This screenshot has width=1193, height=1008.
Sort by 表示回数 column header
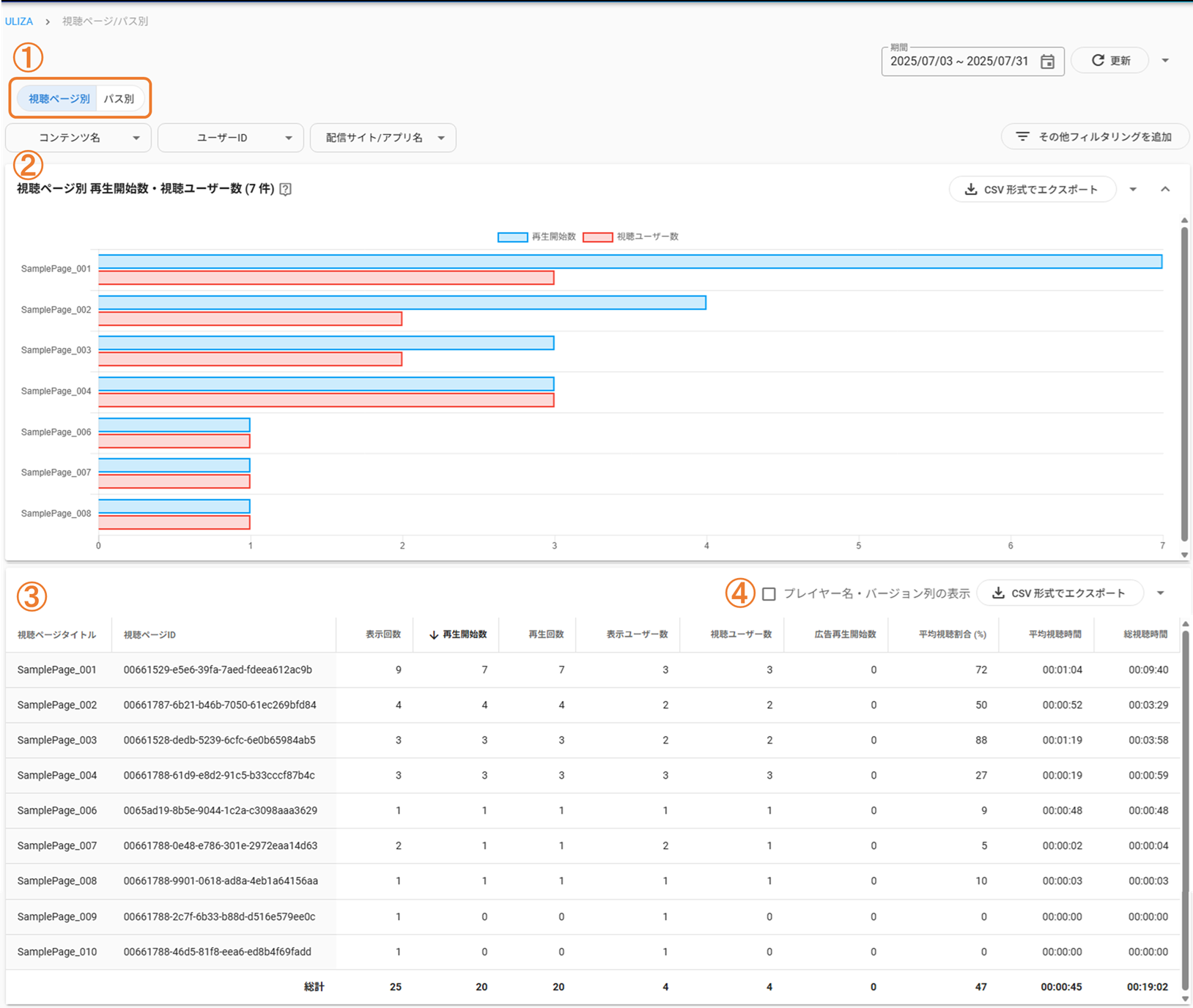[383, 634]
